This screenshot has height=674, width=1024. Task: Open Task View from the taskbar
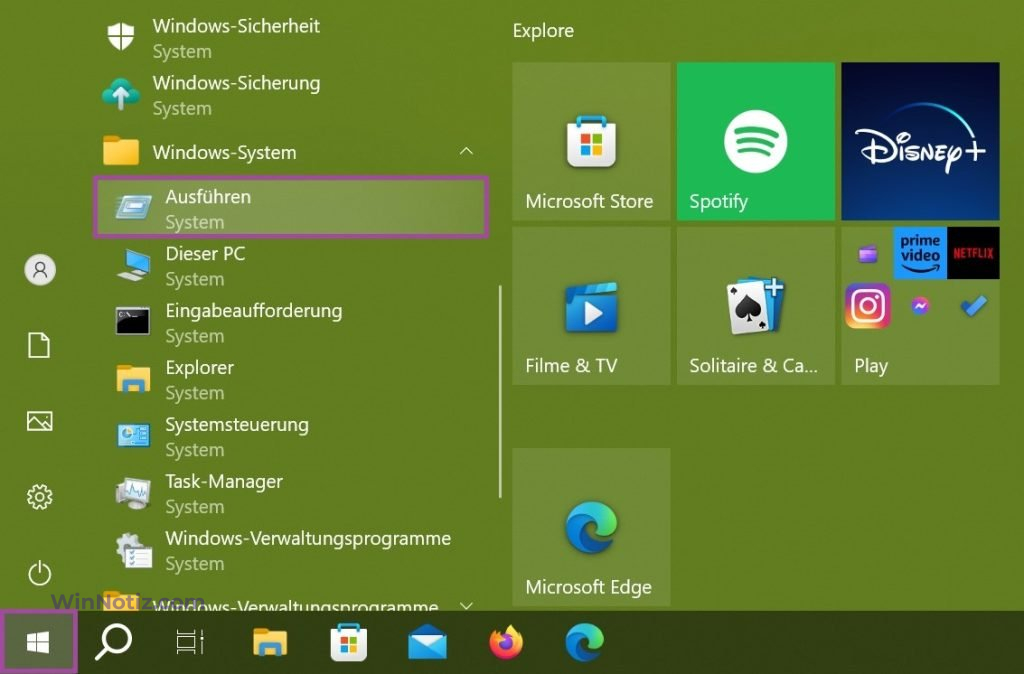click(x=189, y=640)
